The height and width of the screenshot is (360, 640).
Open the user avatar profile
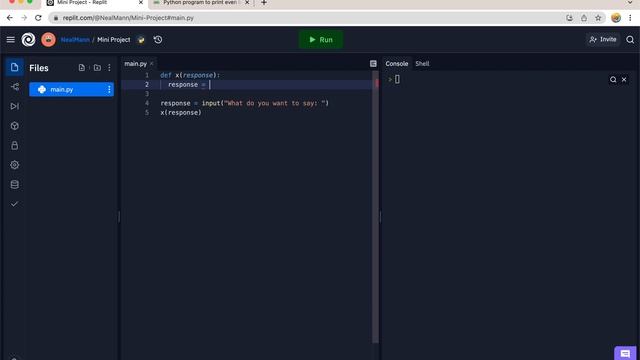coord(48,40)
